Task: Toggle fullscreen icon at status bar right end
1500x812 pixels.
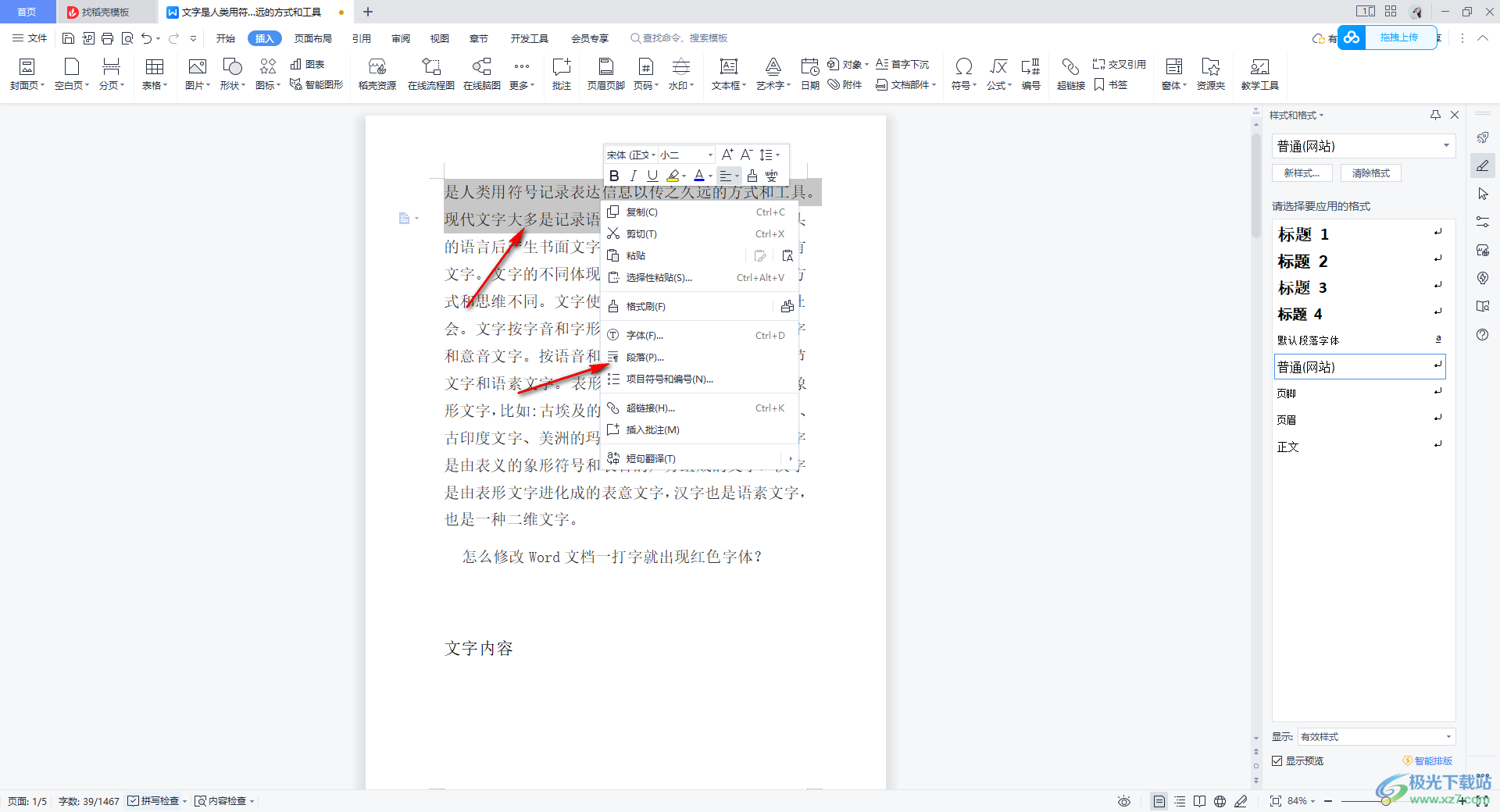Action: coord(1480,801)
